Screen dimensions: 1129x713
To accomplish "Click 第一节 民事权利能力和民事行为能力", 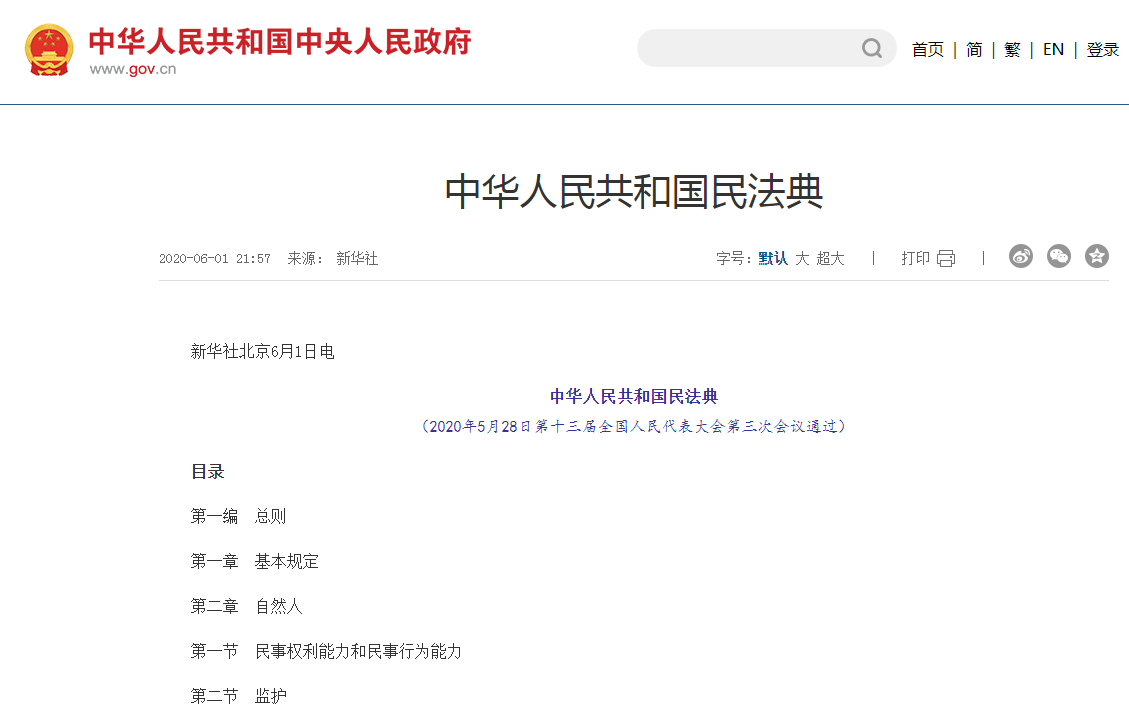I will pos(325,651).
